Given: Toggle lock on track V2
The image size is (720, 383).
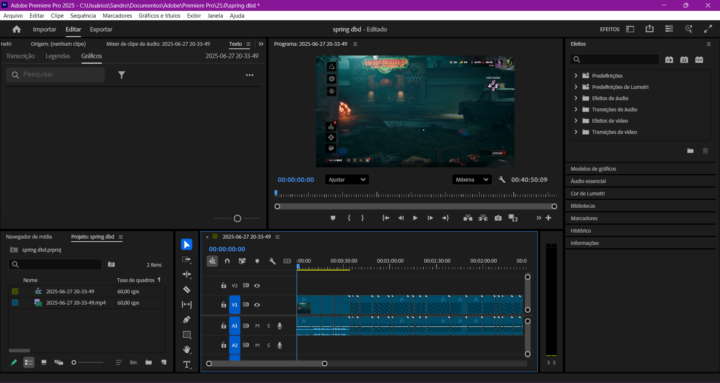Looking at the screenshot, I should (223, 286).
